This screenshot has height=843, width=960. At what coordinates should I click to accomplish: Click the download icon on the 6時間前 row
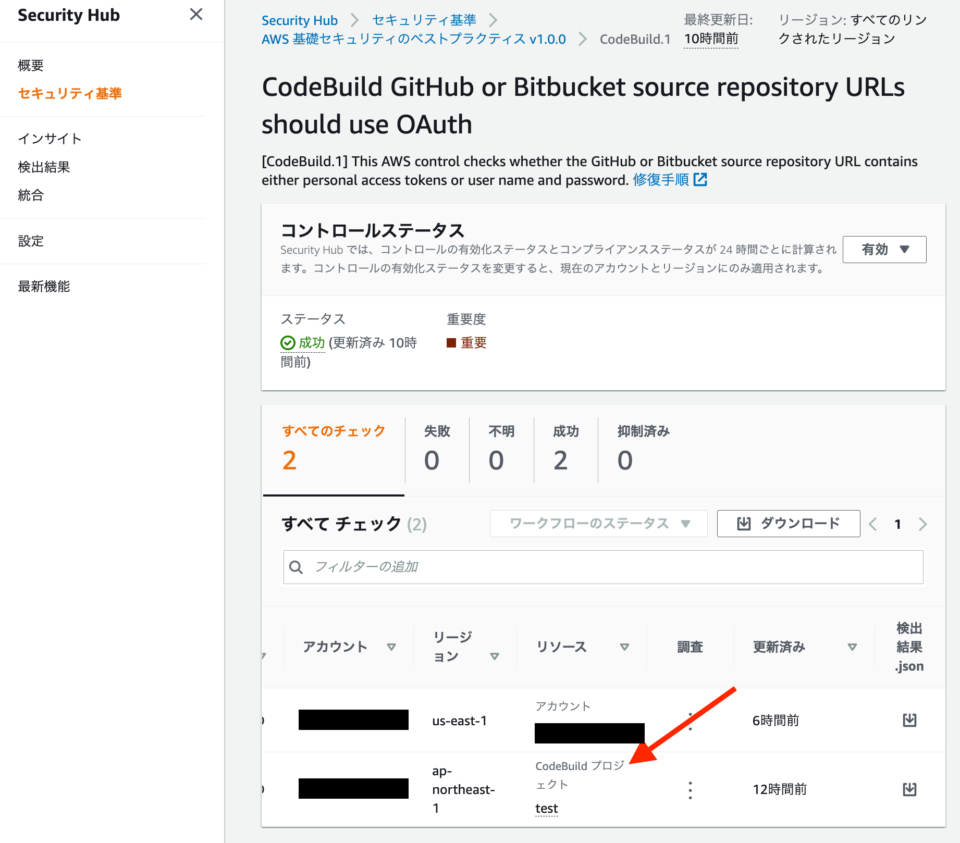pyautogui.click(x=909, y=719)
